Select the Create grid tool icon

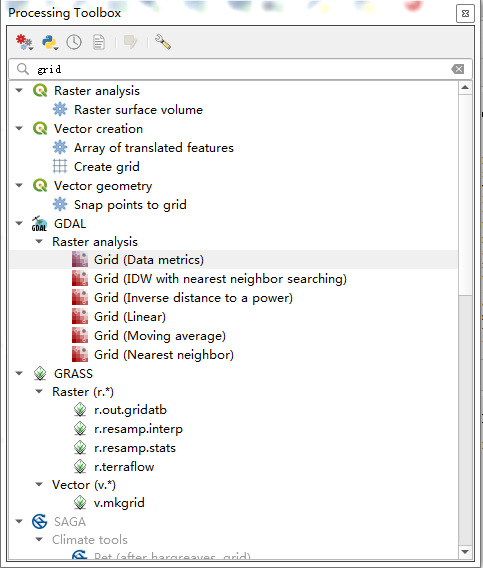pyautogui.click(x=60, y=166)
